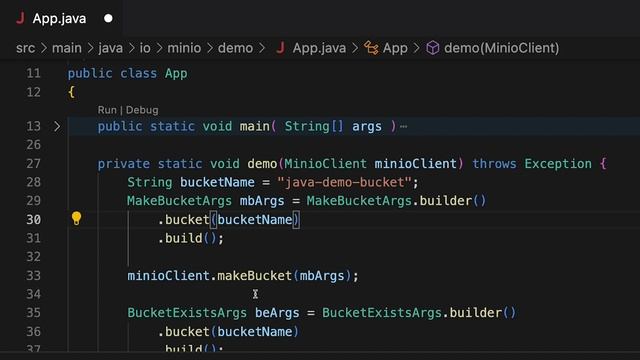Click the folded code ellipsis after main
640x360 pixels.
(404, 127)
